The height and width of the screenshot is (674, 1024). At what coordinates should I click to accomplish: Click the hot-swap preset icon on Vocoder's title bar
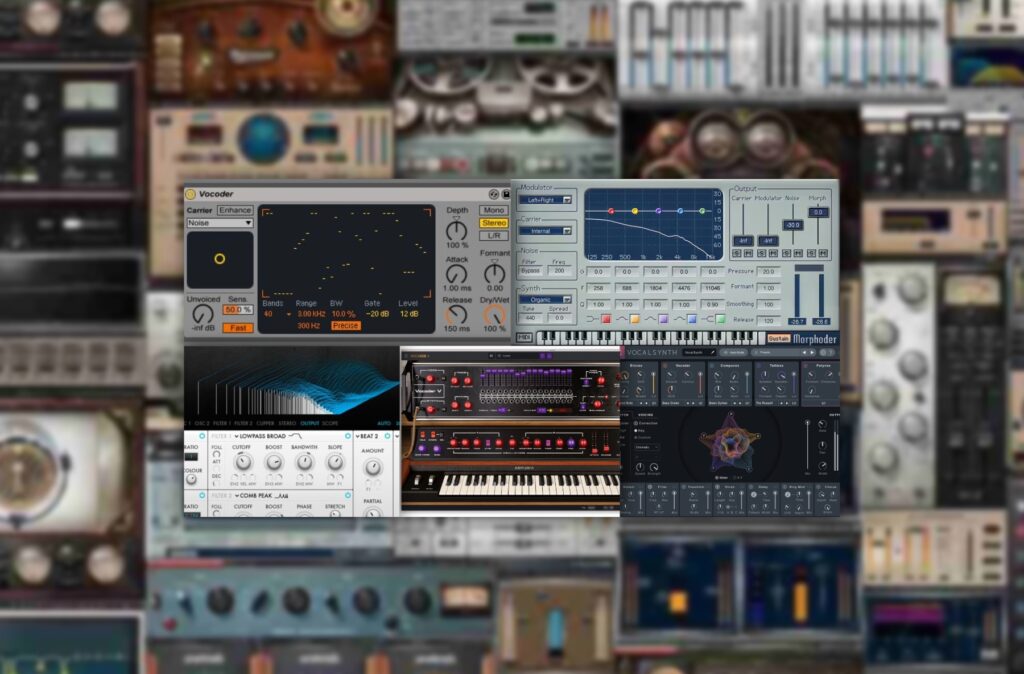(x=494, y=193)
